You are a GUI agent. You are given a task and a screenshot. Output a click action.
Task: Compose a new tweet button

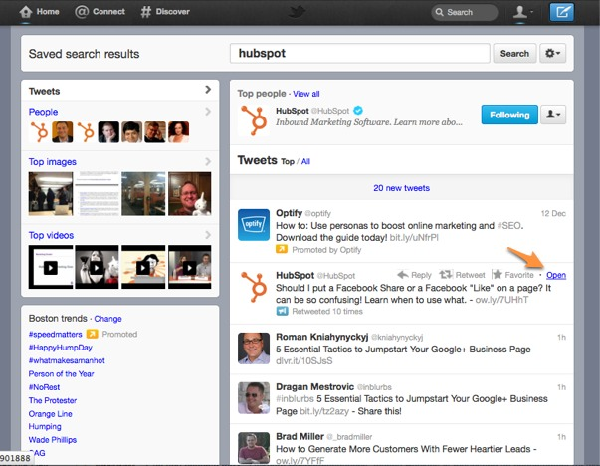pyautogui.click(x=561, y=12)
